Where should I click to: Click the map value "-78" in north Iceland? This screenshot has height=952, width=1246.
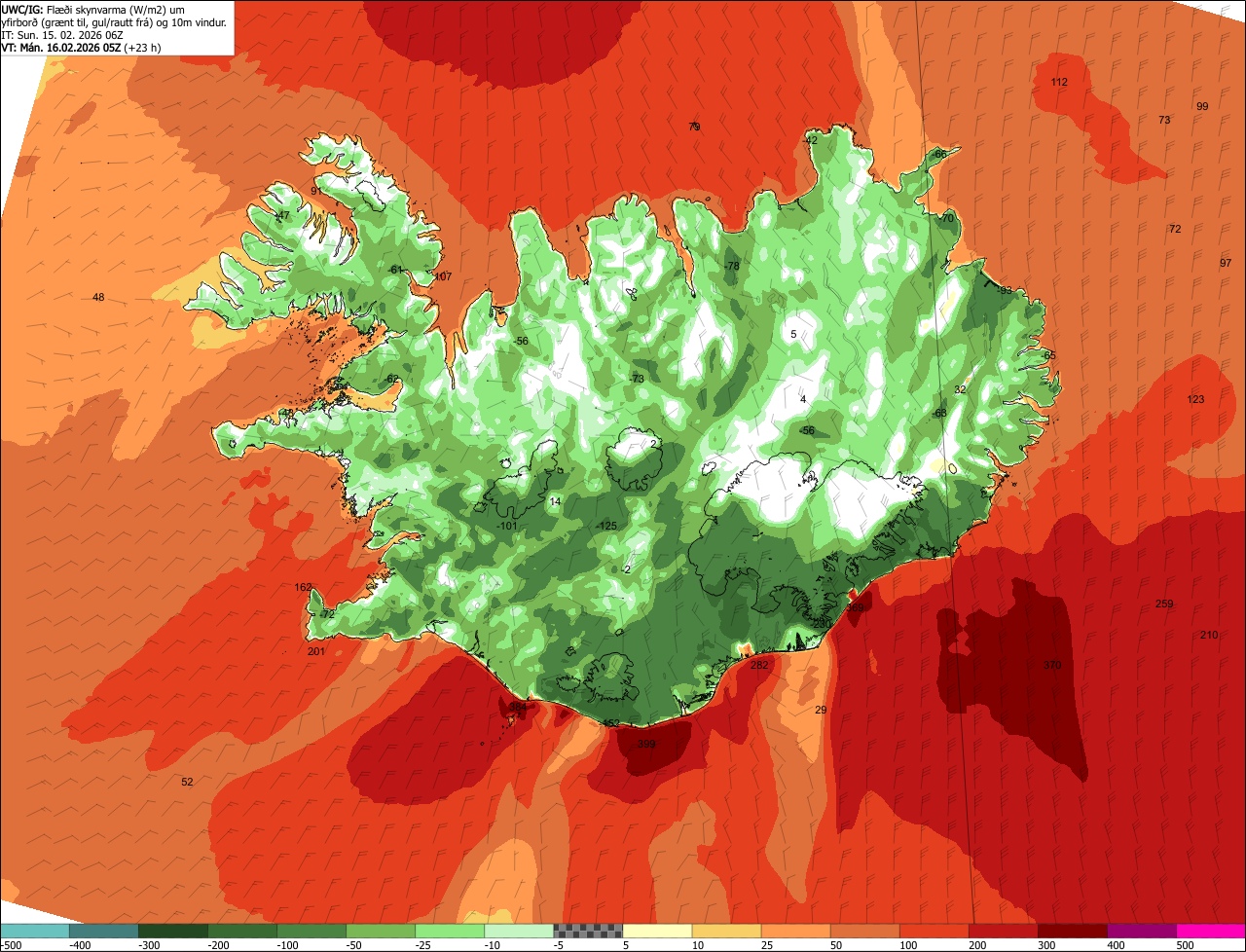(x=731, y=266)
